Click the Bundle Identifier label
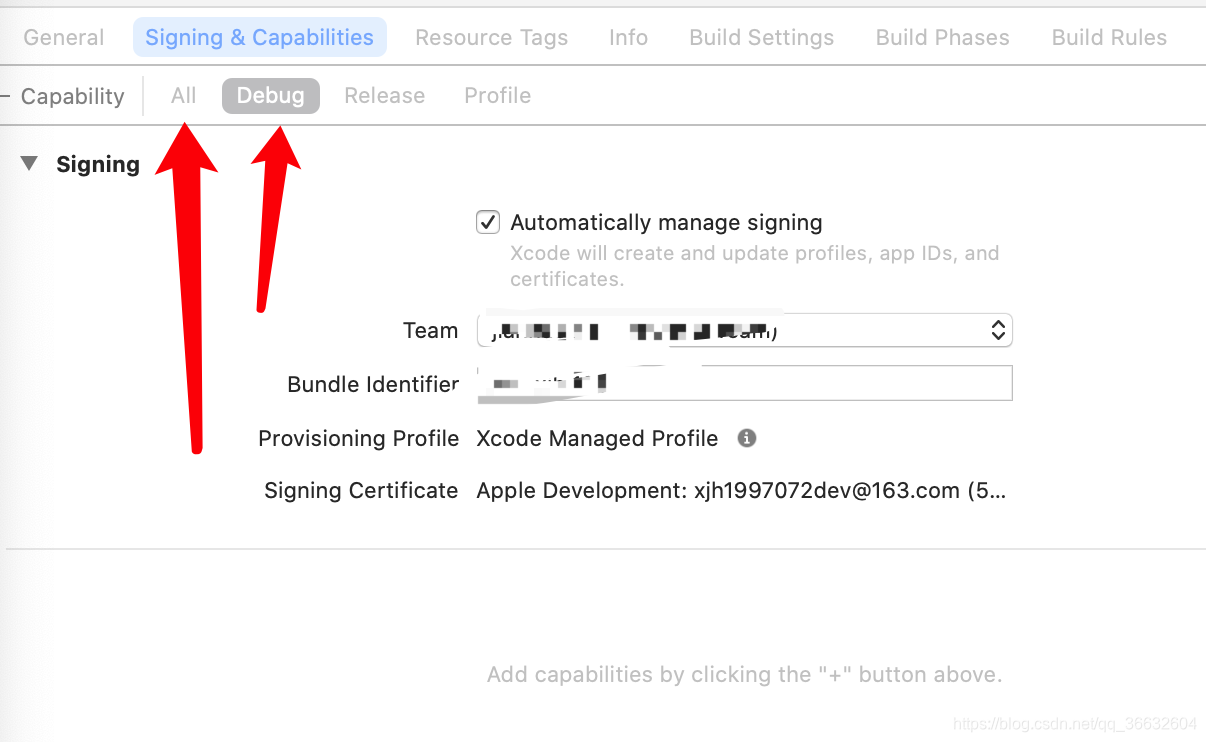 tap(373, 384)
